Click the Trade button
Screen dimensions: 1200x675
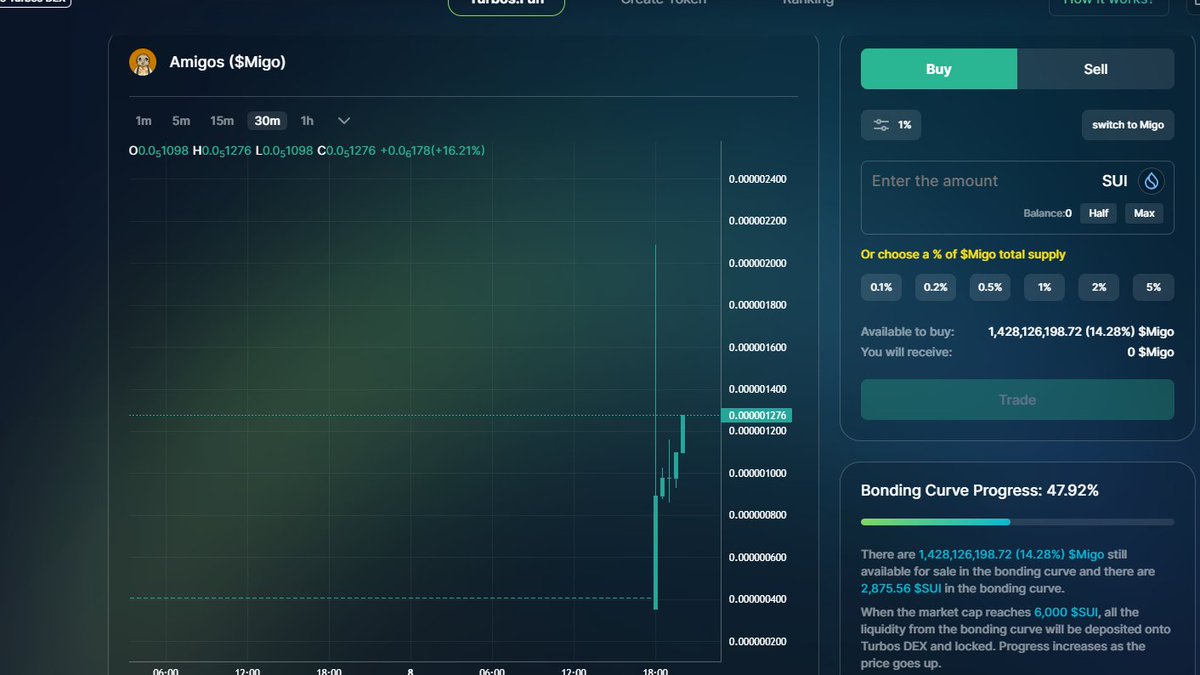[1017, 400]
